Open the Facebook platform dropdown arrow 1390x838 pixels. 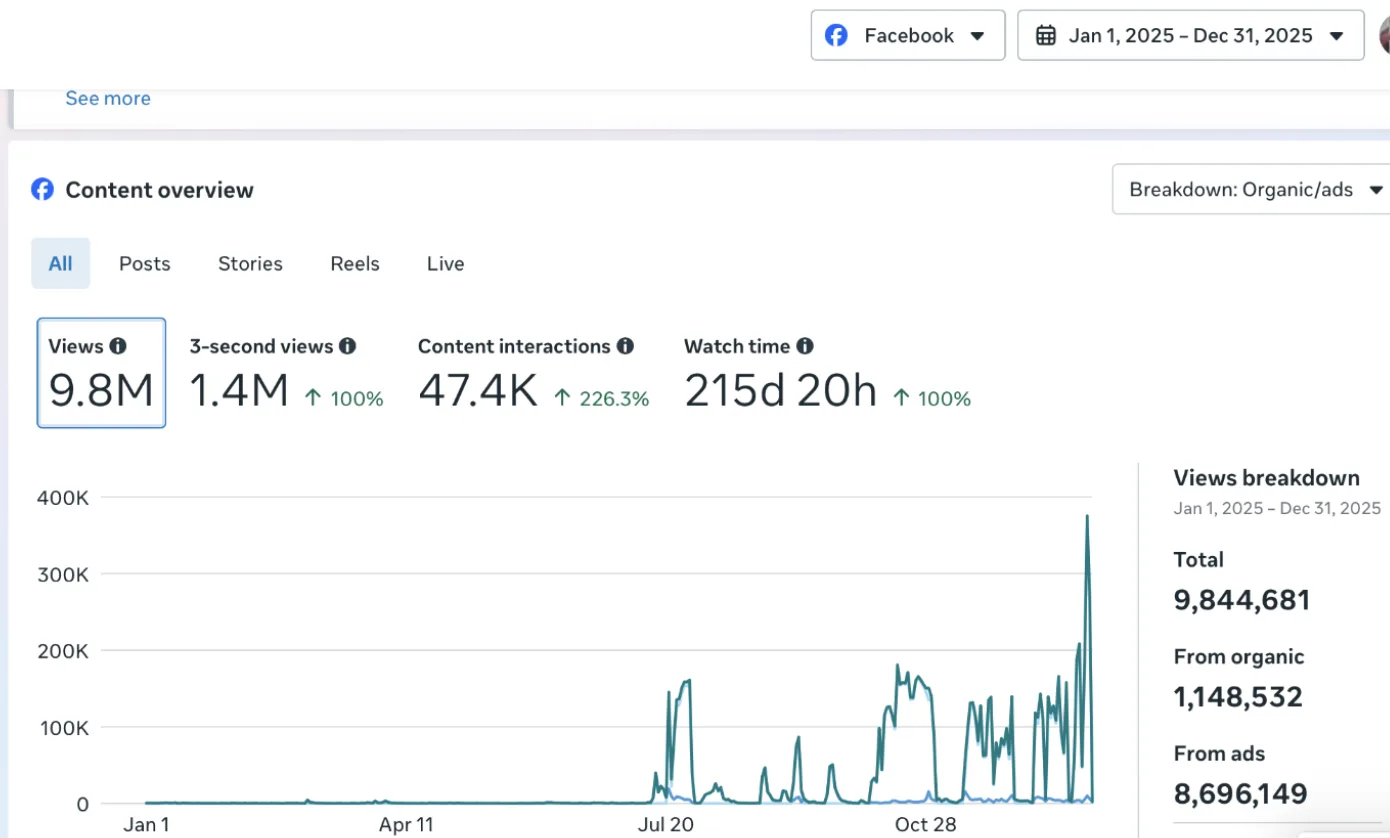(977, 36)
